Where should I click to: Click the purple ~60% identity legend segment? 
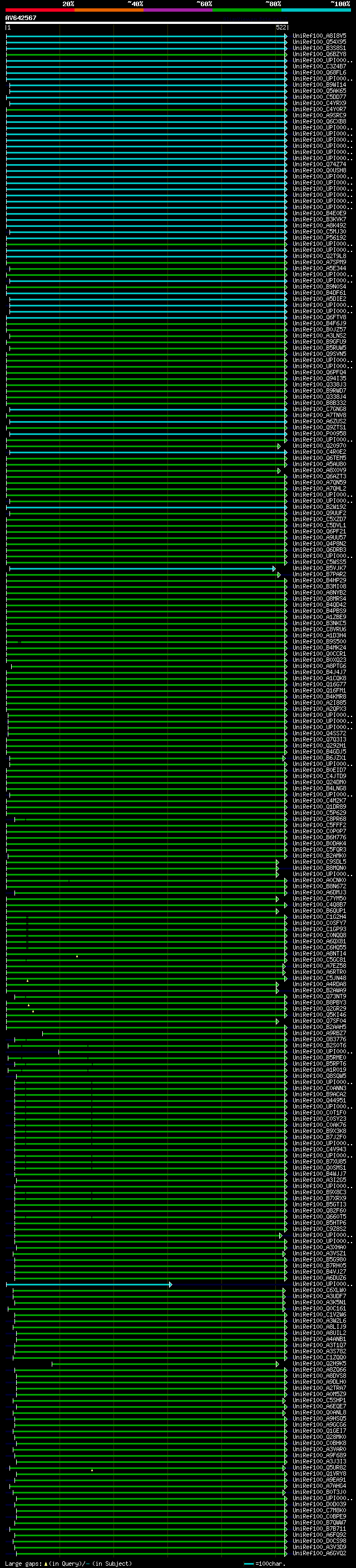point(177,10)
